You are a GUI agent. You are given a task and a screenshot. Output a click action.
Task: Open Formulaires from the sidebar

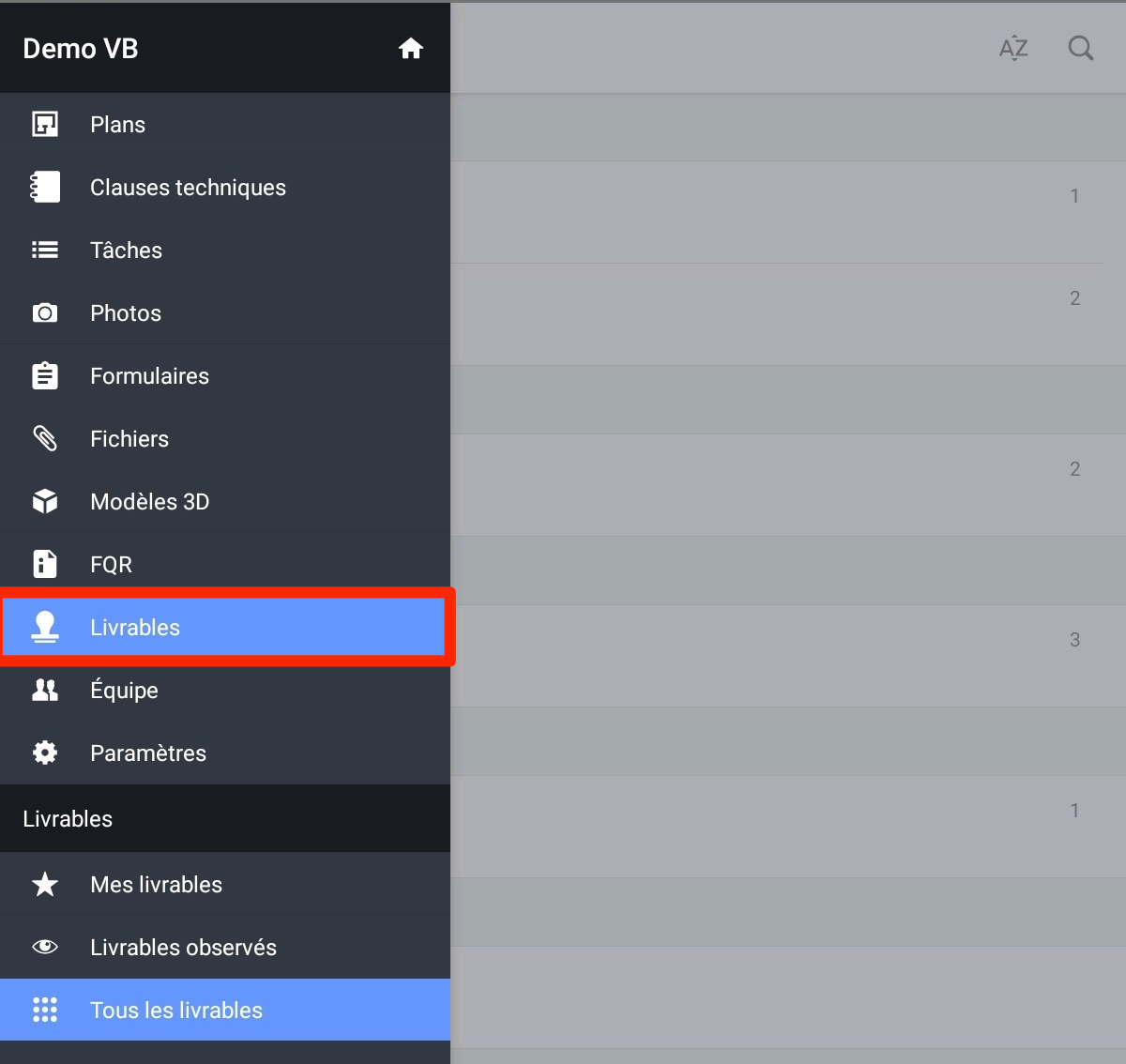[x=225, y=375]
